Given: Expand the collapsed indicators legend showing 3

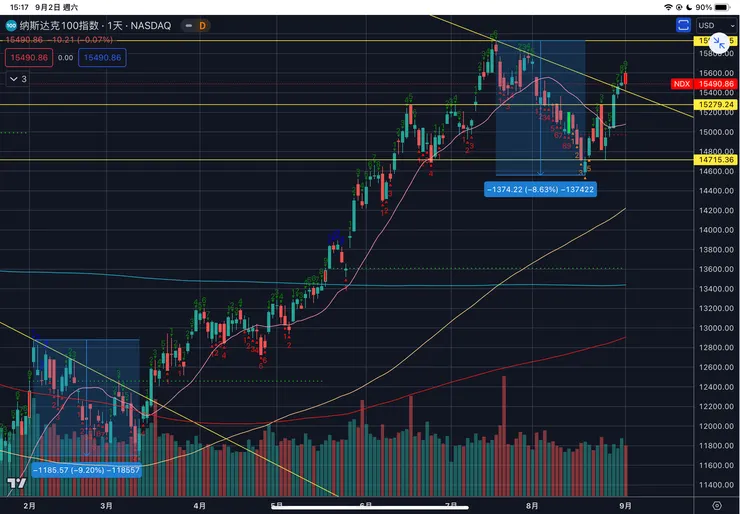Looking at the screenshot, I should point(18,77).
